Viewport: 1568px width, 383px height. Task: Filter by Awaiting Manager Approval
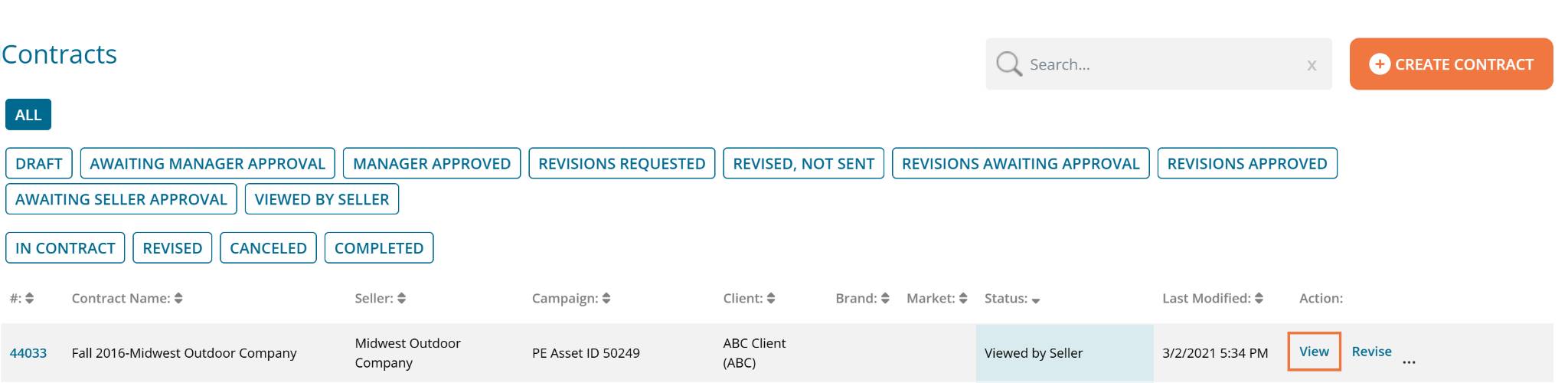pyautogui.click(x=207, y=164)
